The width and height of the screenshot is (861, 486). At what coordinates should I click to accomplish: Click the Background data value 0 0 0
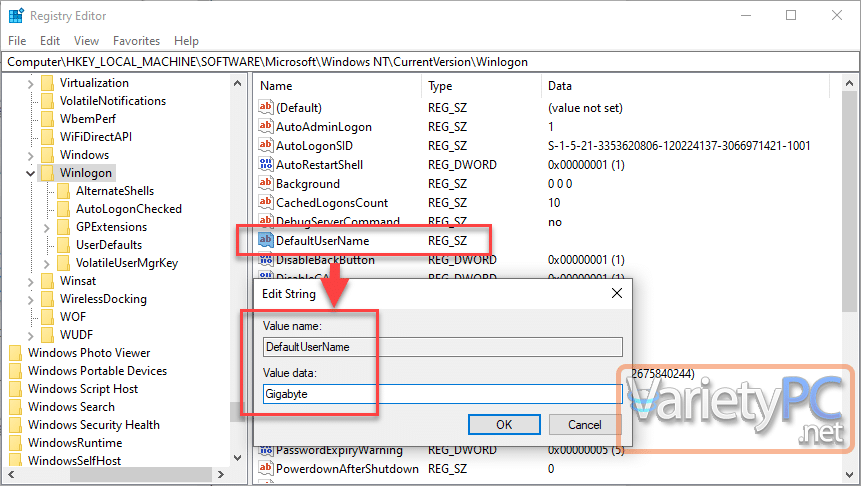[x=560, y=183]
